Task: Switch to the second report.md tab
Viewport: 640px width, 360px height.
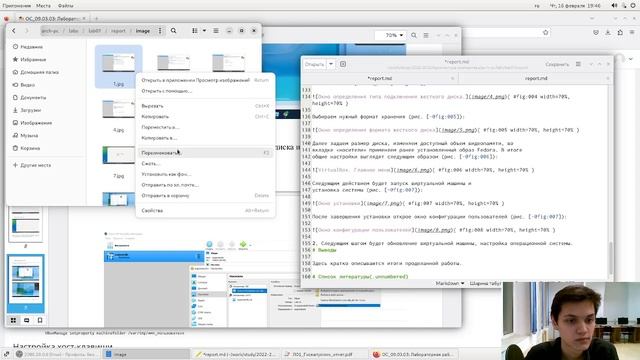Action: (536, 78)
